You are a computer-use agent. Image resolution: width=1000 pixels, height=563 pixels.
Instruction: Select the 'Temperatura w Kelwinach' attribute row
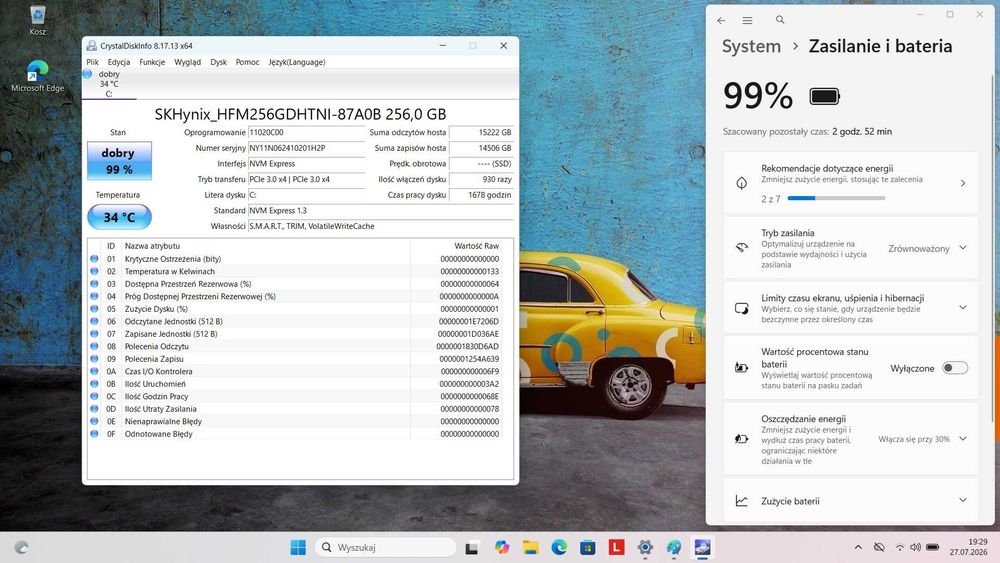pos(295,272)
